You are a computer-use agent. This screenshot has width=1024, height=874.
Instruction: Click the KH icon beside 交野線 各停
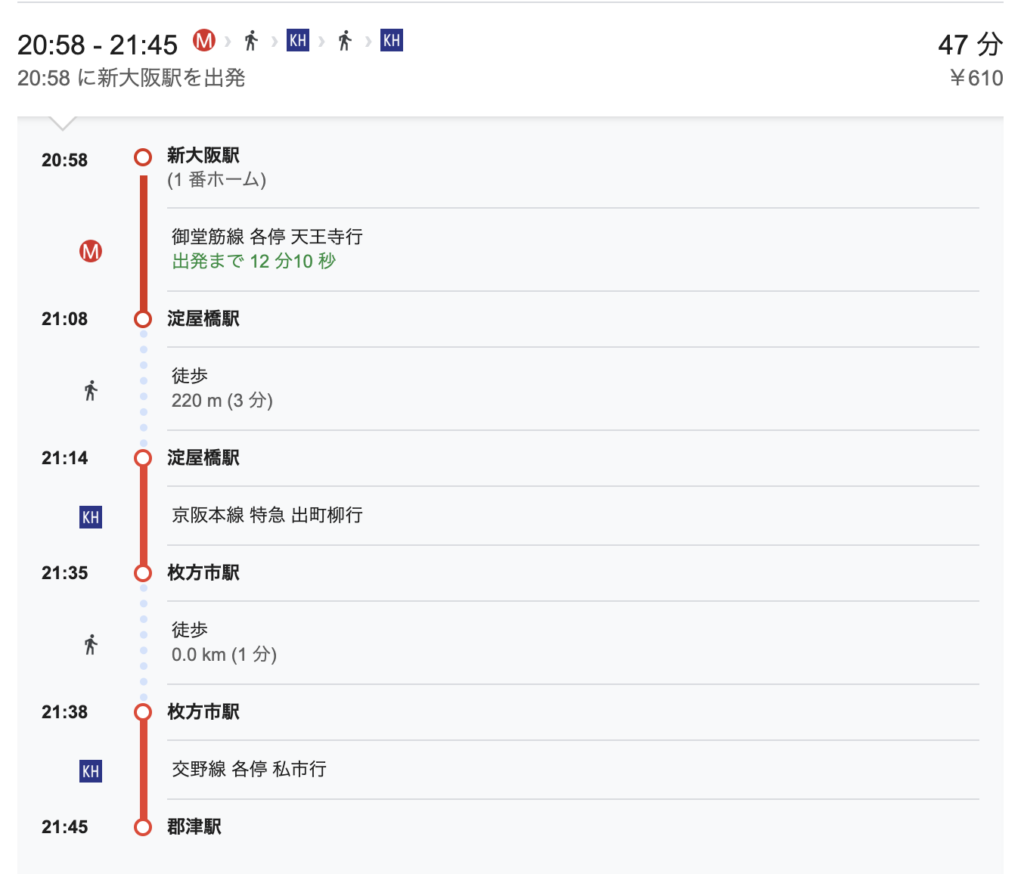(x=91, y=771)
